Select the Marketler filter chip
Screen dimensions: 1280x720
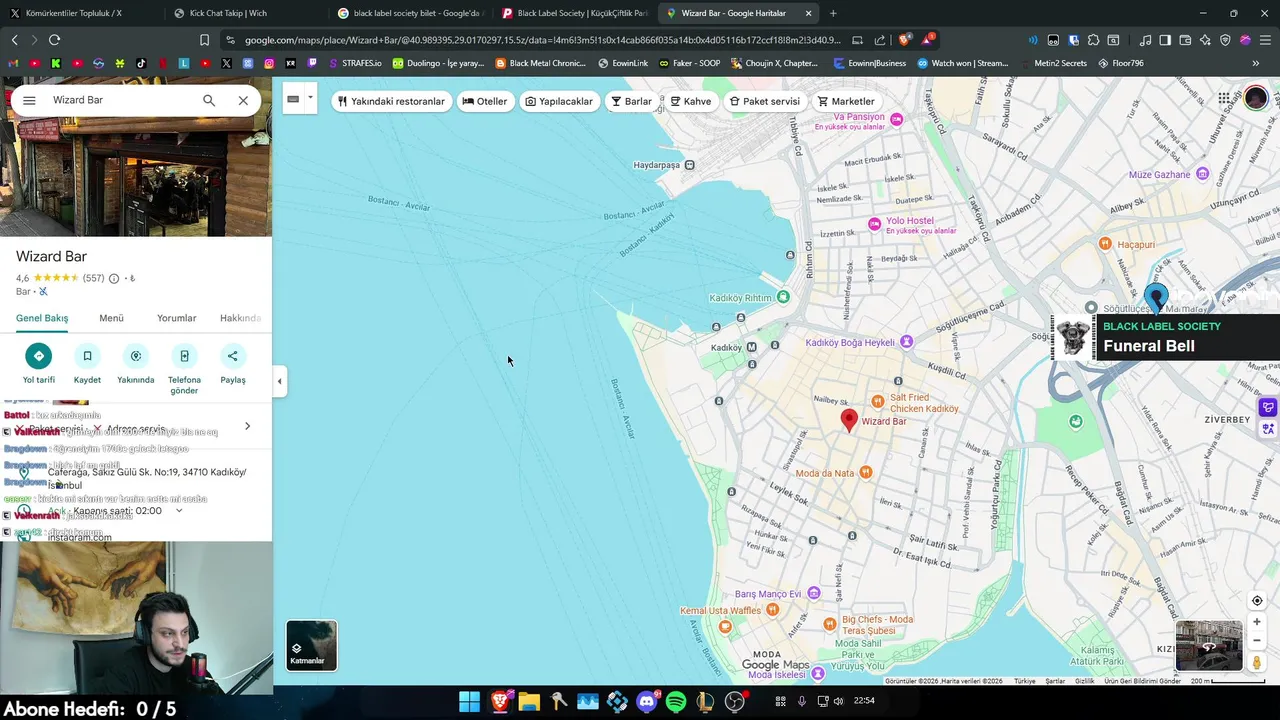846,101
